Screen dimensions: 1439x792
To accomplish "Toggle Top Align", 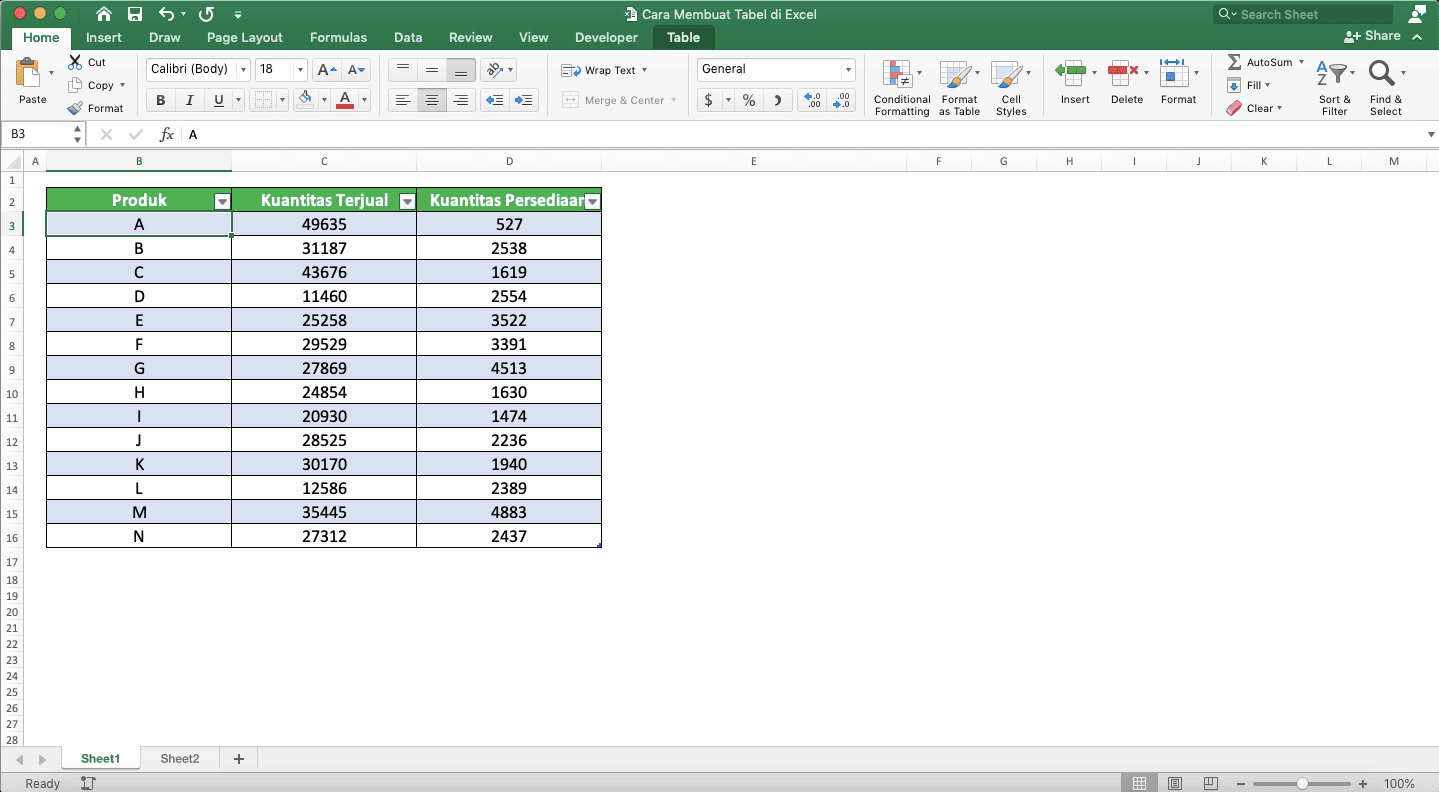I will [403, 70].
